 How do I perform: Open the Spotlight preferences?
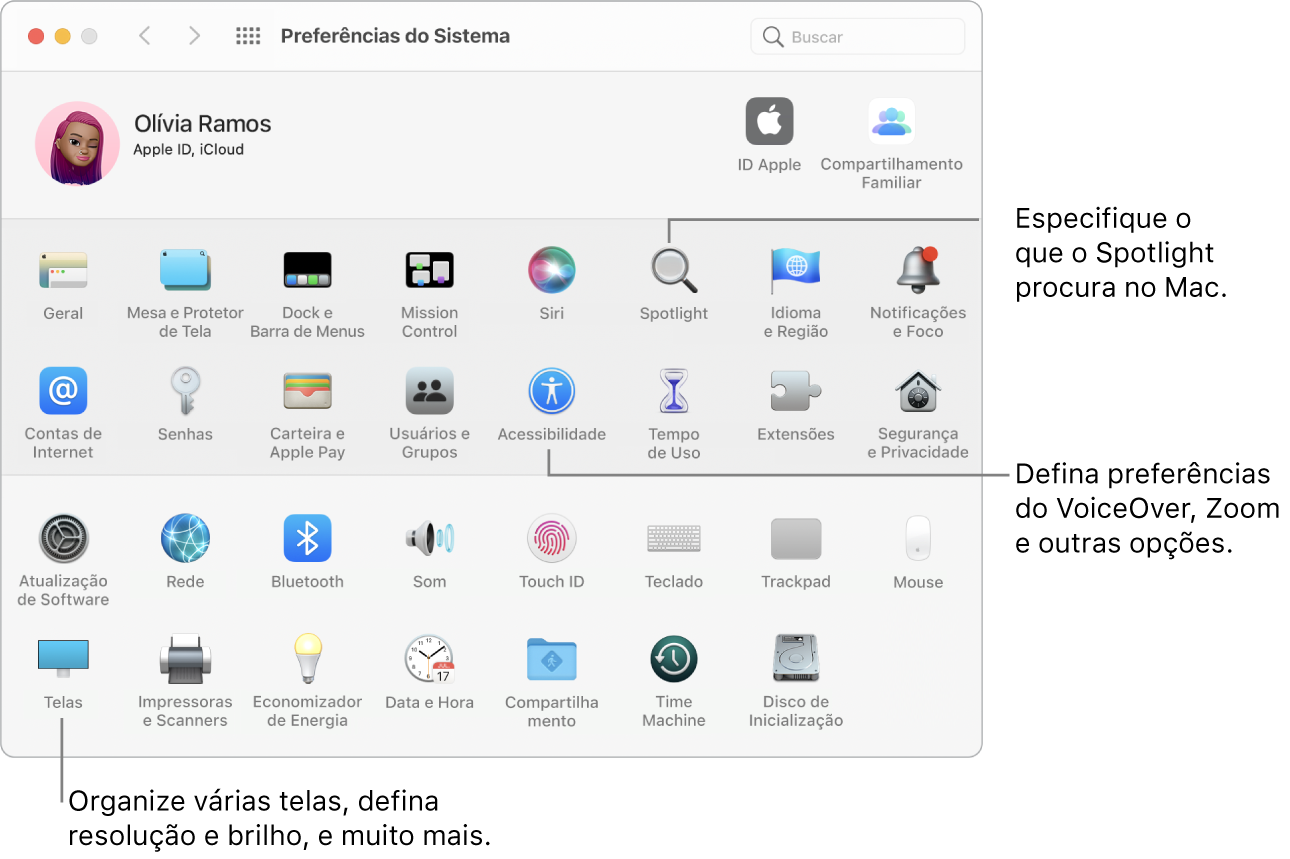coord(674,270)
